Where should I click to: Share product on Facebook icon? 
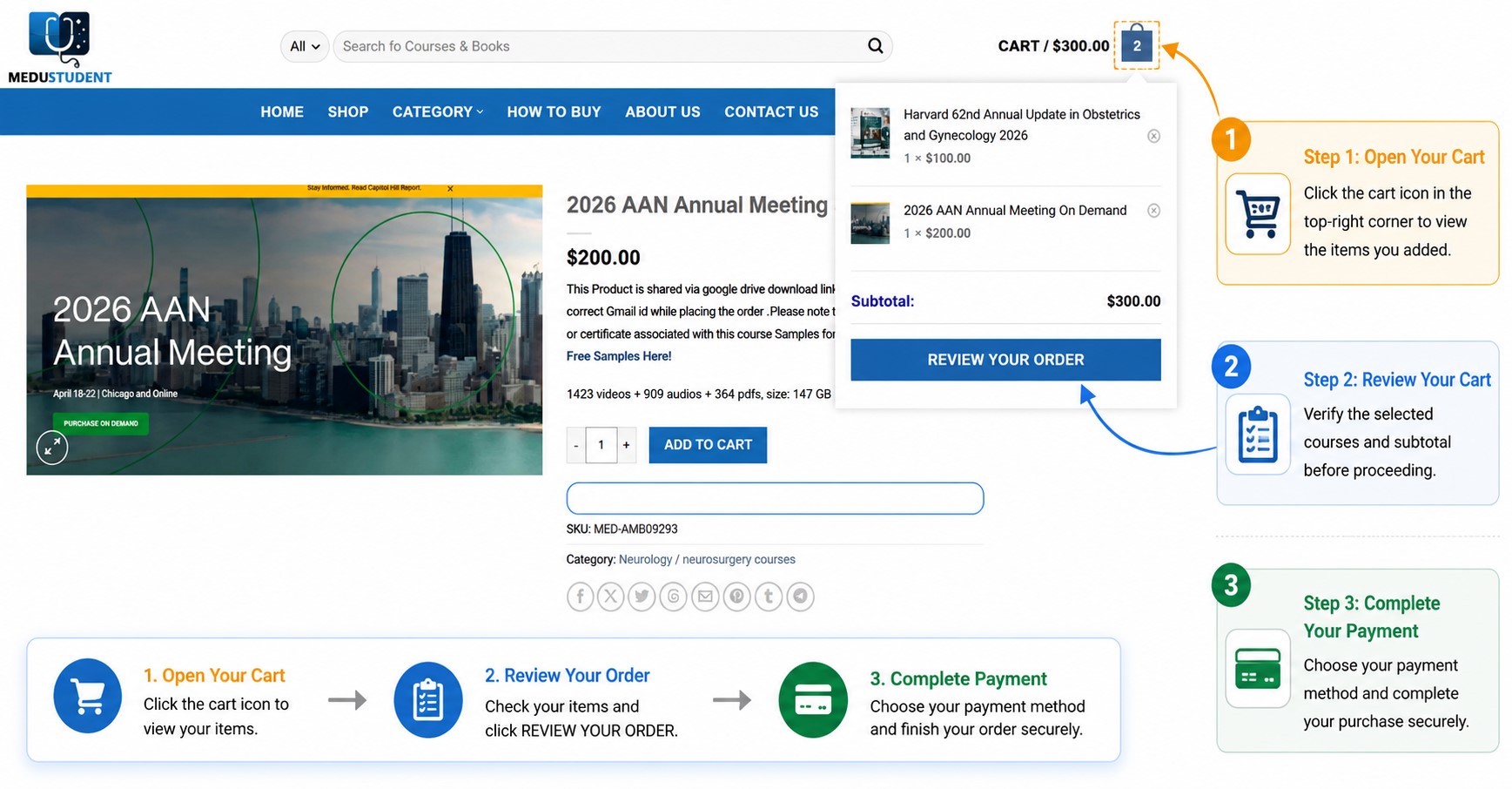[581, 597]
